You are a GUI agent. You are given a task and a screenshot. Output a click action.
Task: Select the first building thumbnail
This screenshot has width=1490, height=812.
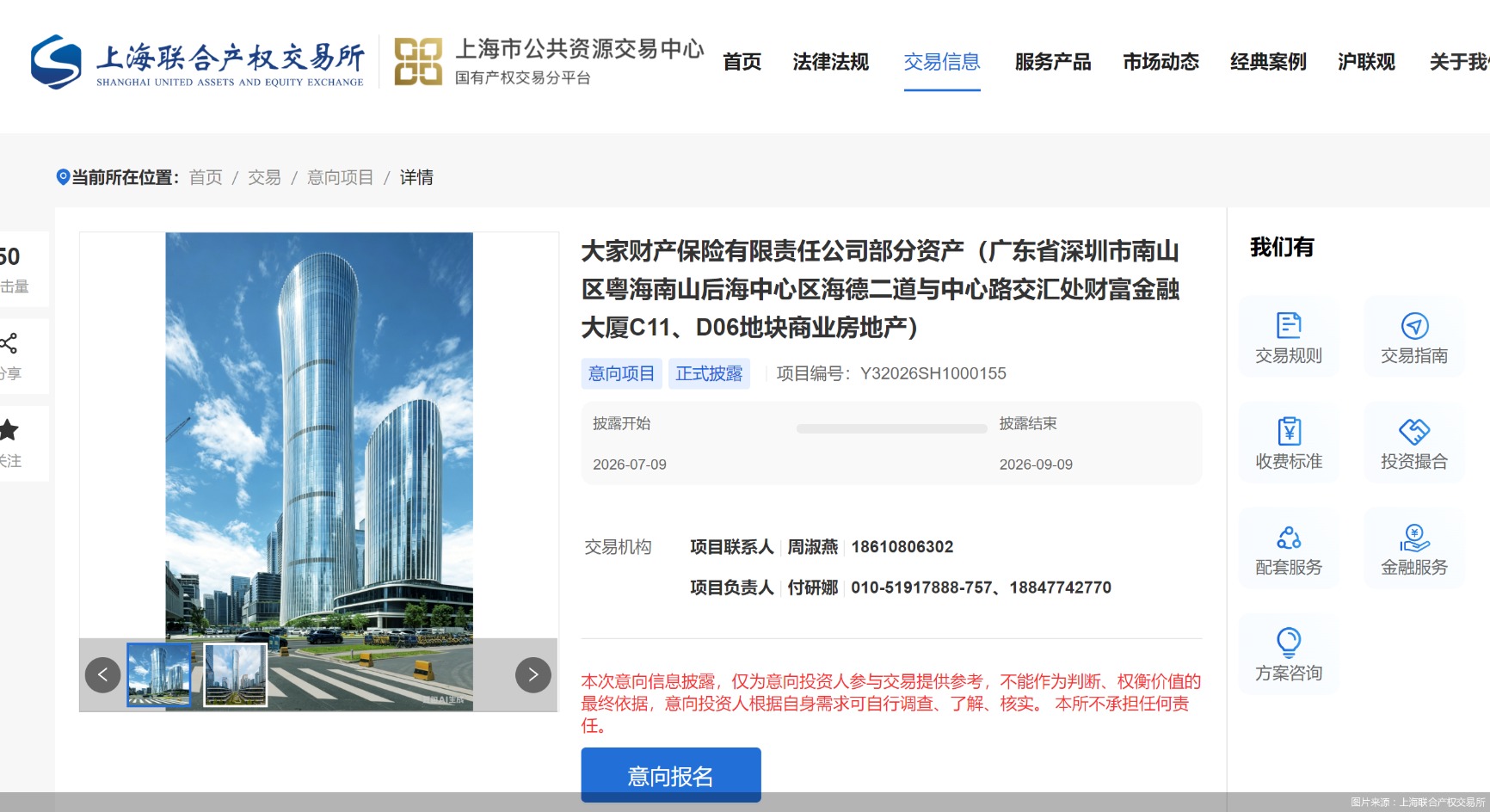pyautogui.click(x=159, y=674)
